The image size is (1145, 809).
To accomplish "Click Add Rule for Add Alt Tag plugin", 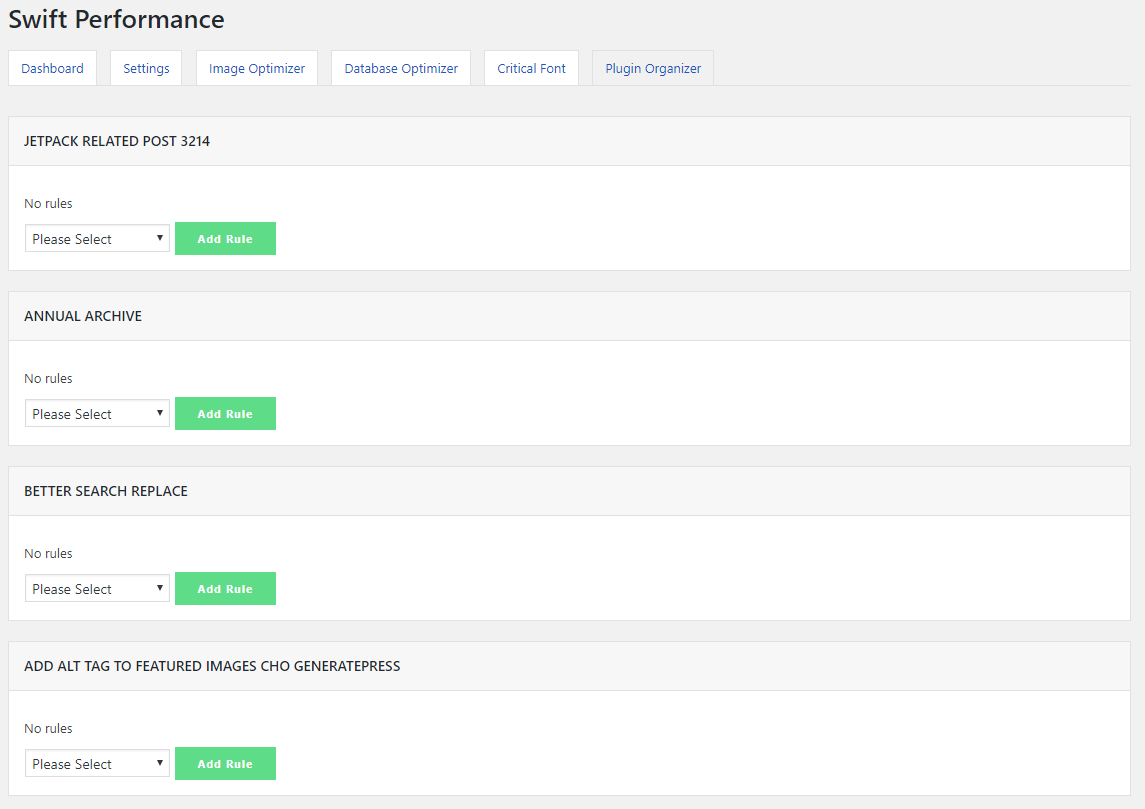I will coord(226,764).
